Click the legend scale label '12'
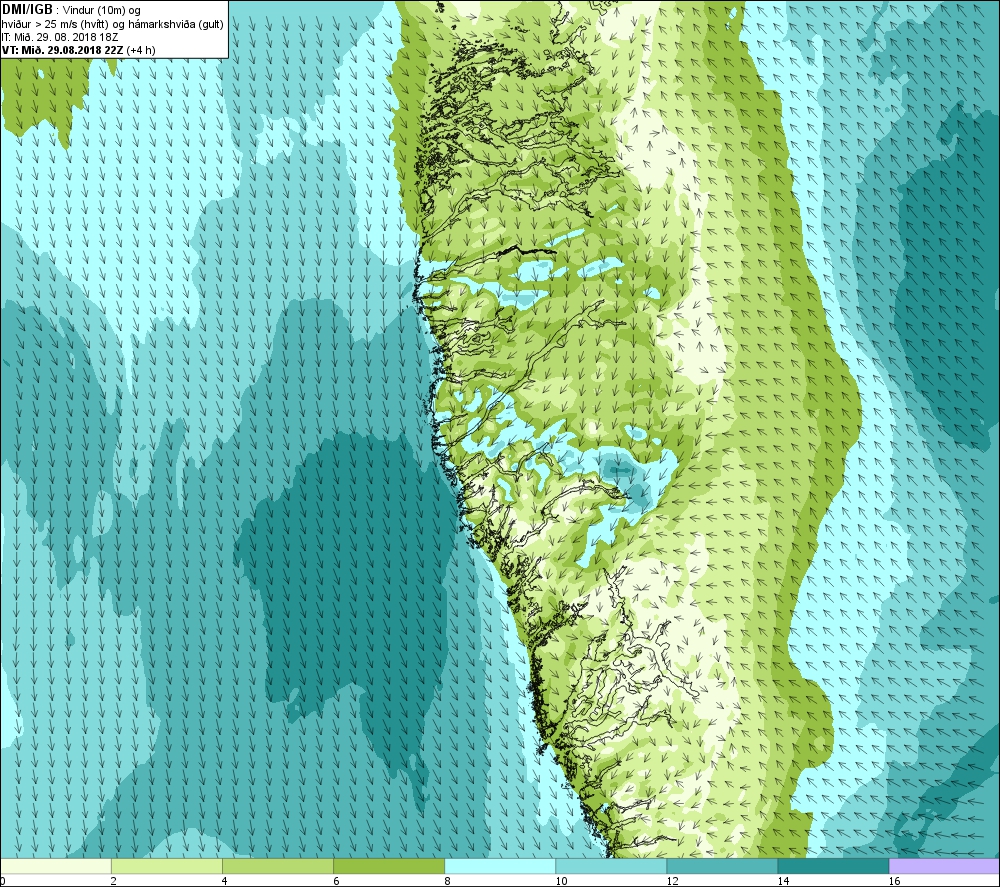 [x=672, y=881]
